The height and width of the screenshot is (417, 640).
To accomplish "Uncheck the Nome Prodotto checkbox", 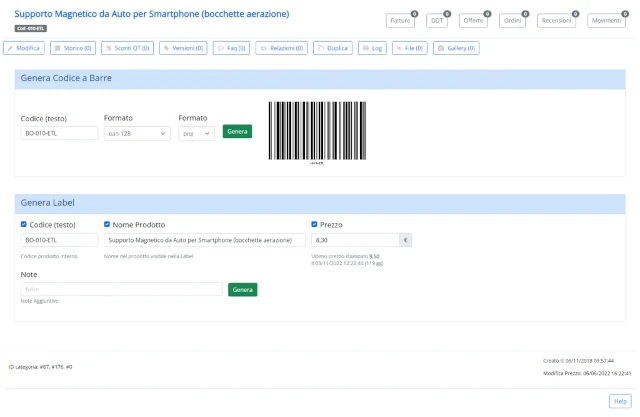I will click(x=107, y=224).
